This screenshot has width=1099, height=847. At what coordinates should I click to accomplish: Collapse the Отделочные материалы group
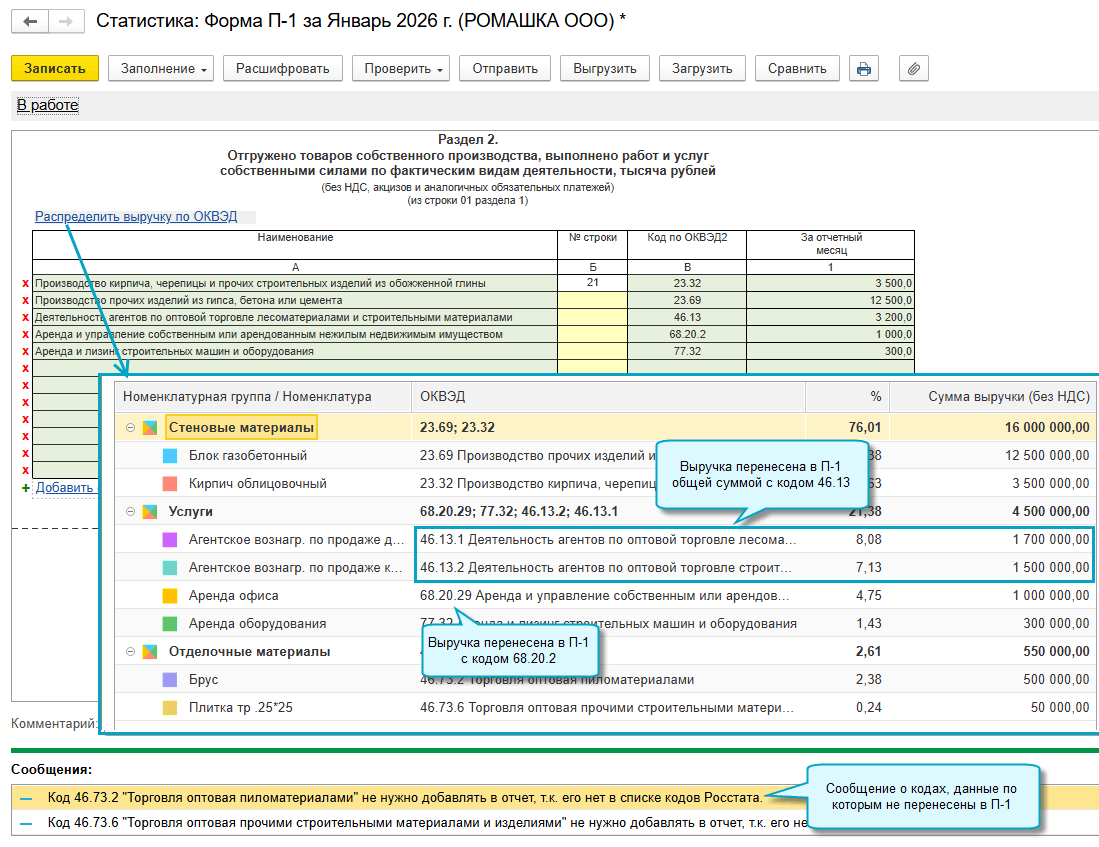pos(130,652)
